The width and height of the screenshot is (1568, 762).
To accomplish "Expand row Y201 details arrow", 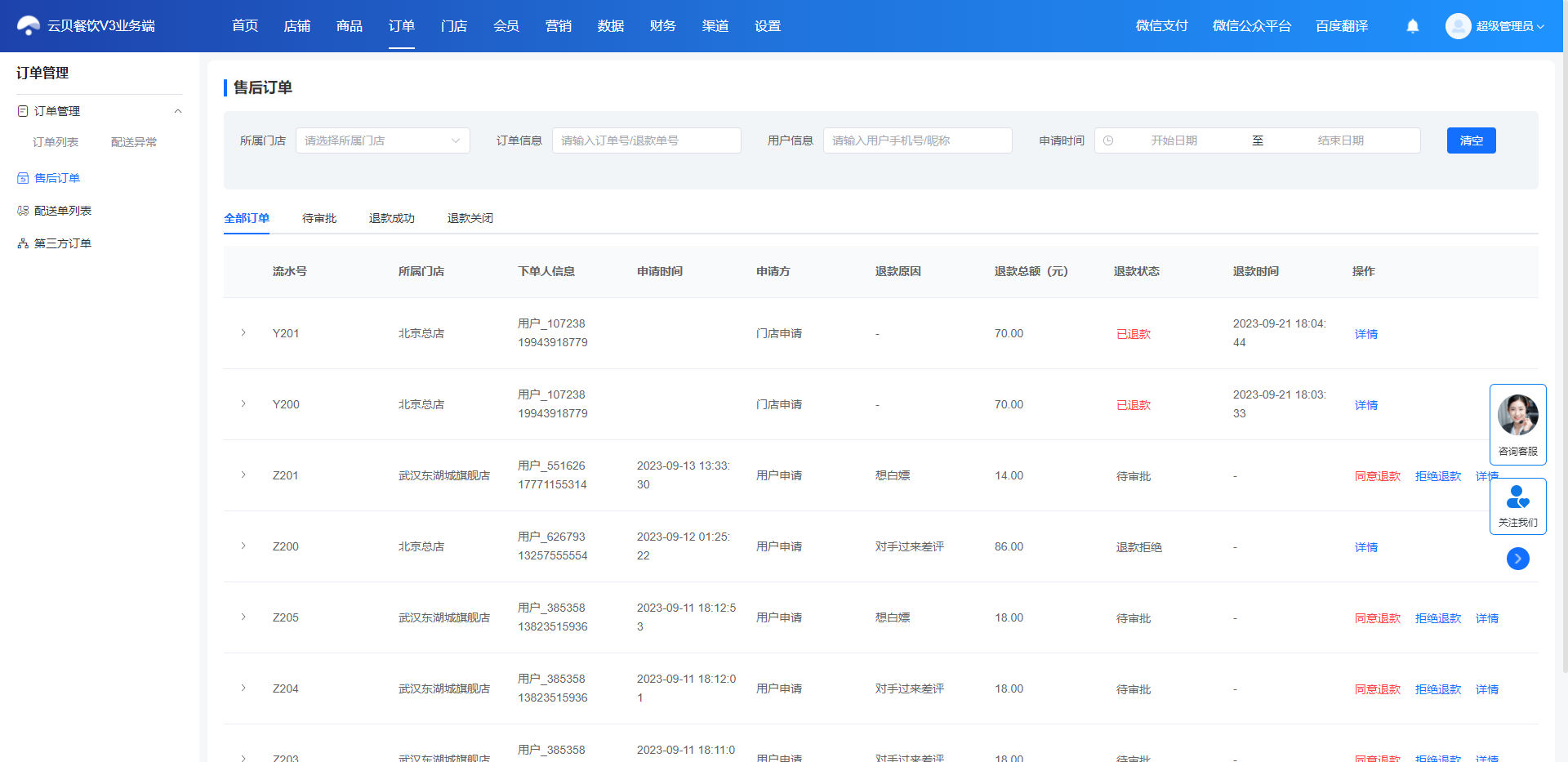I will click(243, 333).
